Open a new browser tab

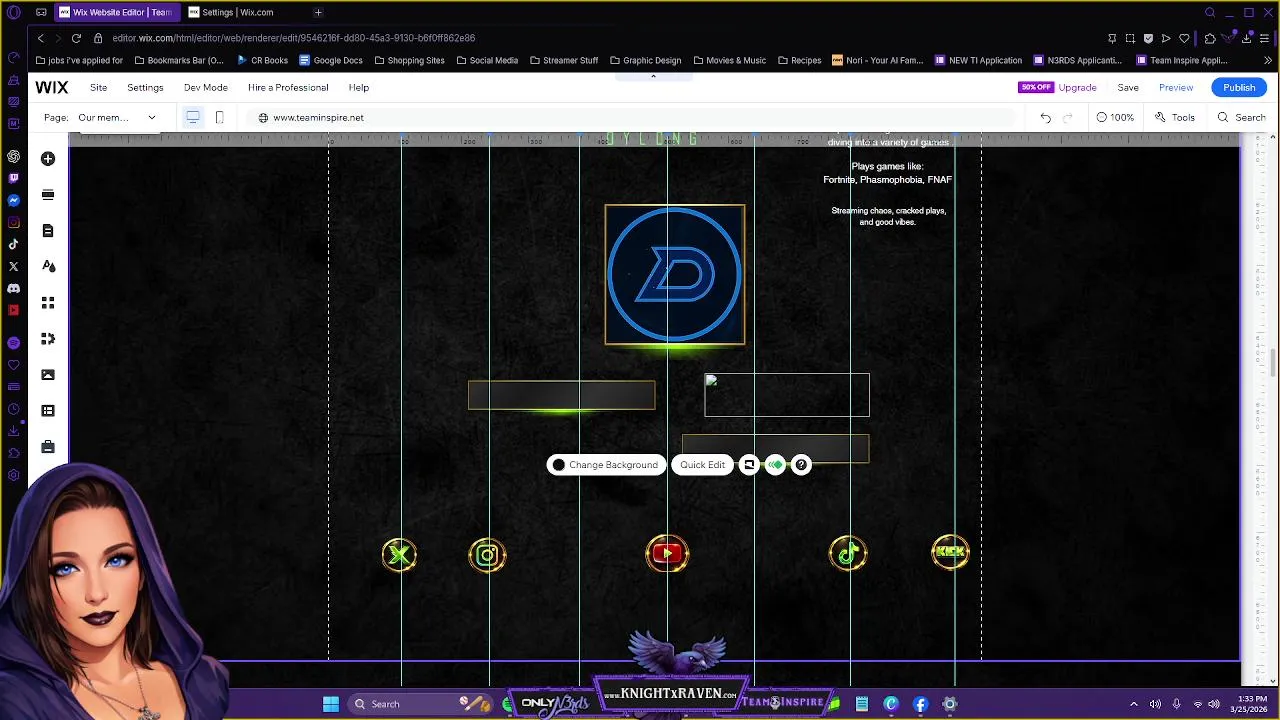coord(318,12)
